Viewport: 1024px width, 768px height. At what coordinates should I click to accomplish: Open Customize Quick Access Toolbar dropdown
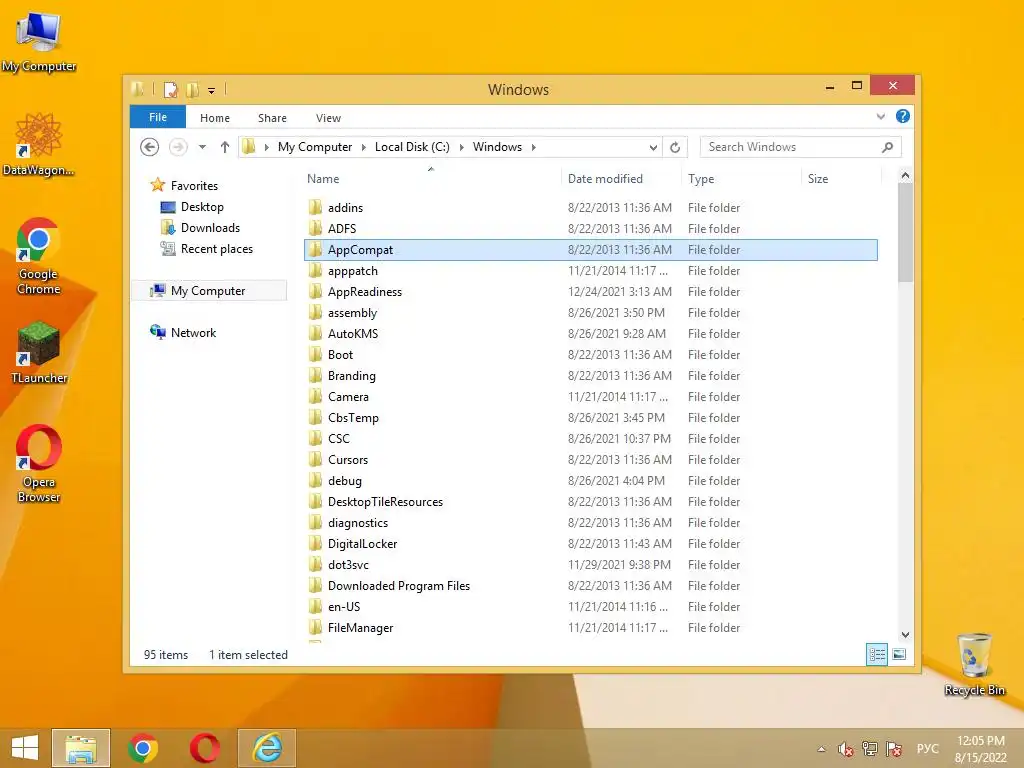click(x=212, y=91)
